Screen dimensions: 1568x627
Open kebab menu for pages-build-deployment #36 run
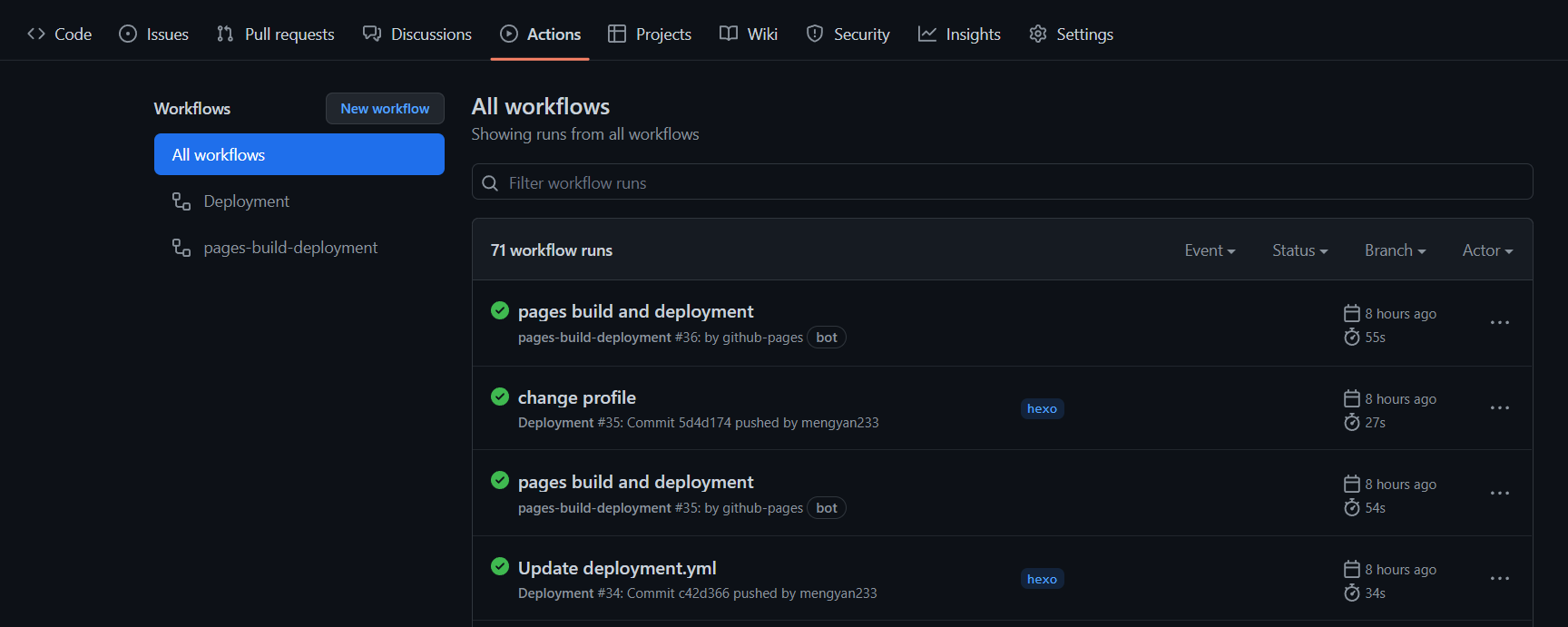[1499, 323]
